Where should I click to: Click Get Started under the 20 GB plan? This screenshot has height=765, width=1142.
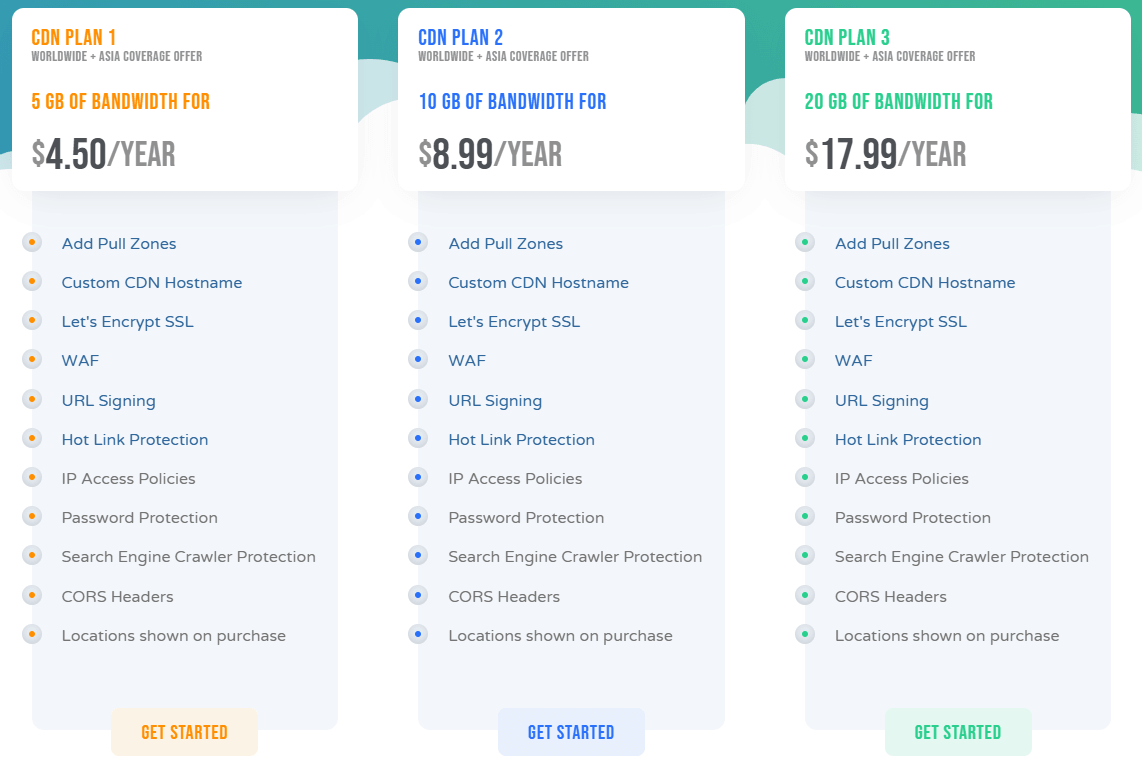pos(958,731)
